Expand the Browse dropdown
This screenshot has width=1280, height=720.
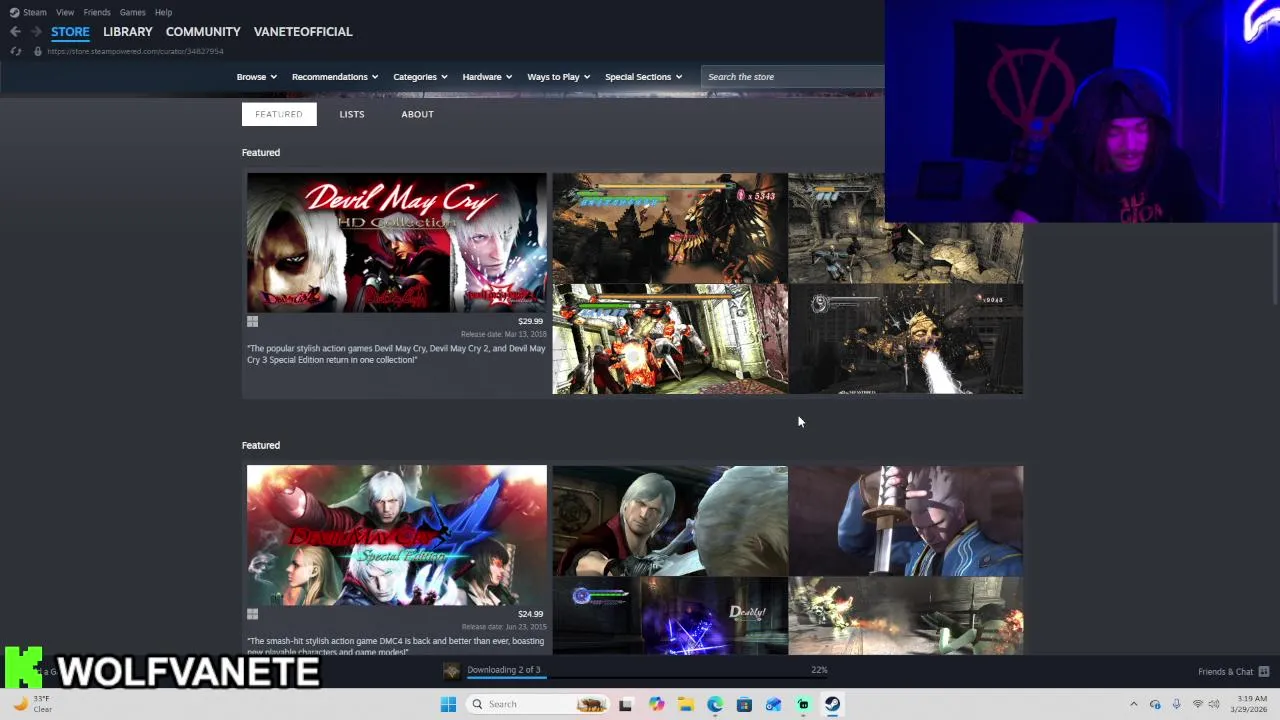click(x=256, y=77)
